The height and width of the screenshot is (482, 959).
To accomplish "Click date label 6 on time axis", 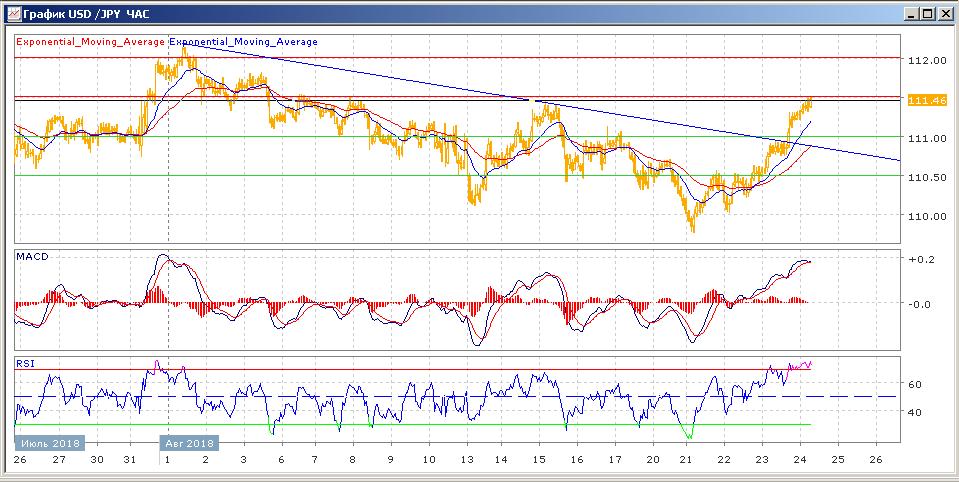I will pyautogui.click(x=281, y=460).
